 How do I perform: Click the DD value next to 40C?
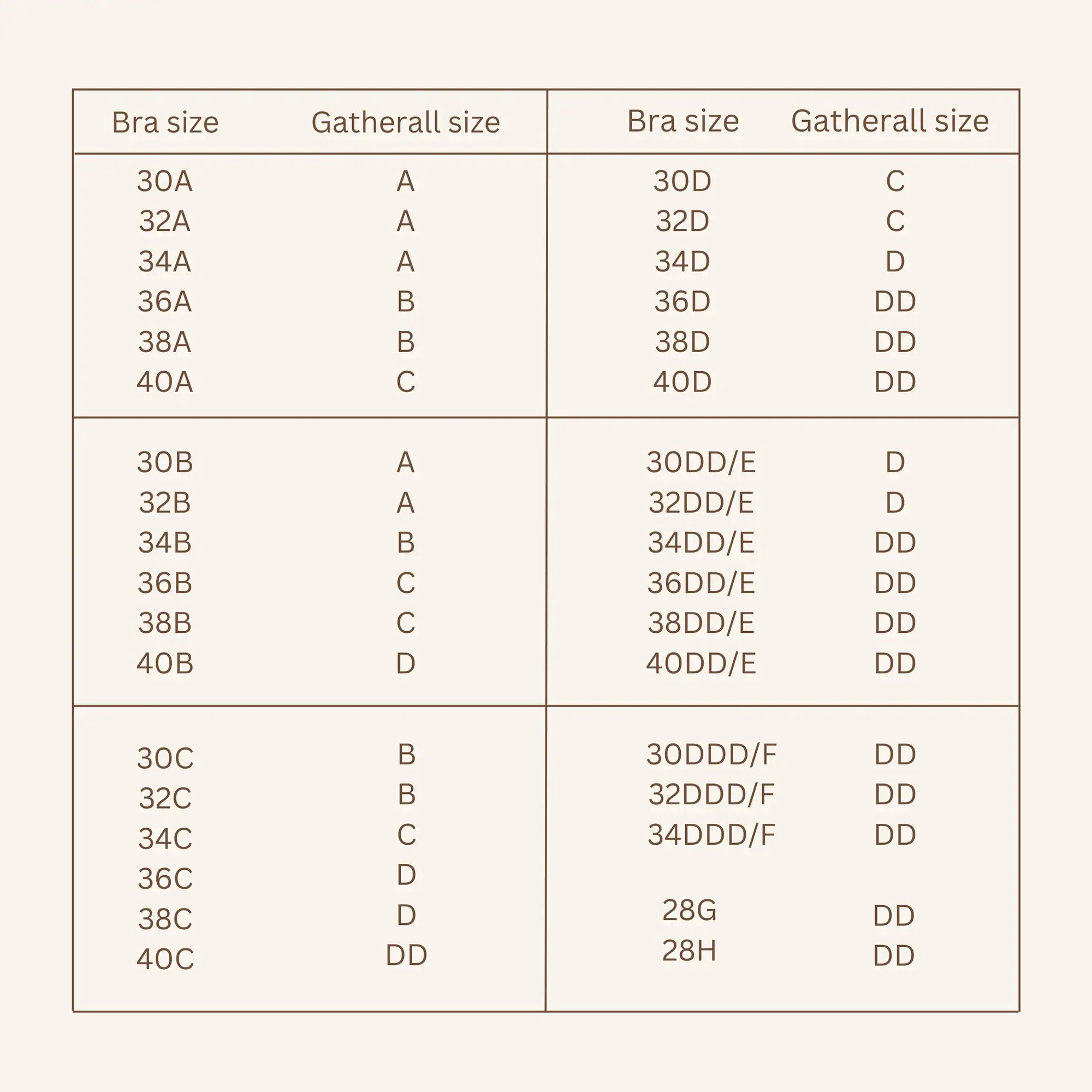(406, 955)
